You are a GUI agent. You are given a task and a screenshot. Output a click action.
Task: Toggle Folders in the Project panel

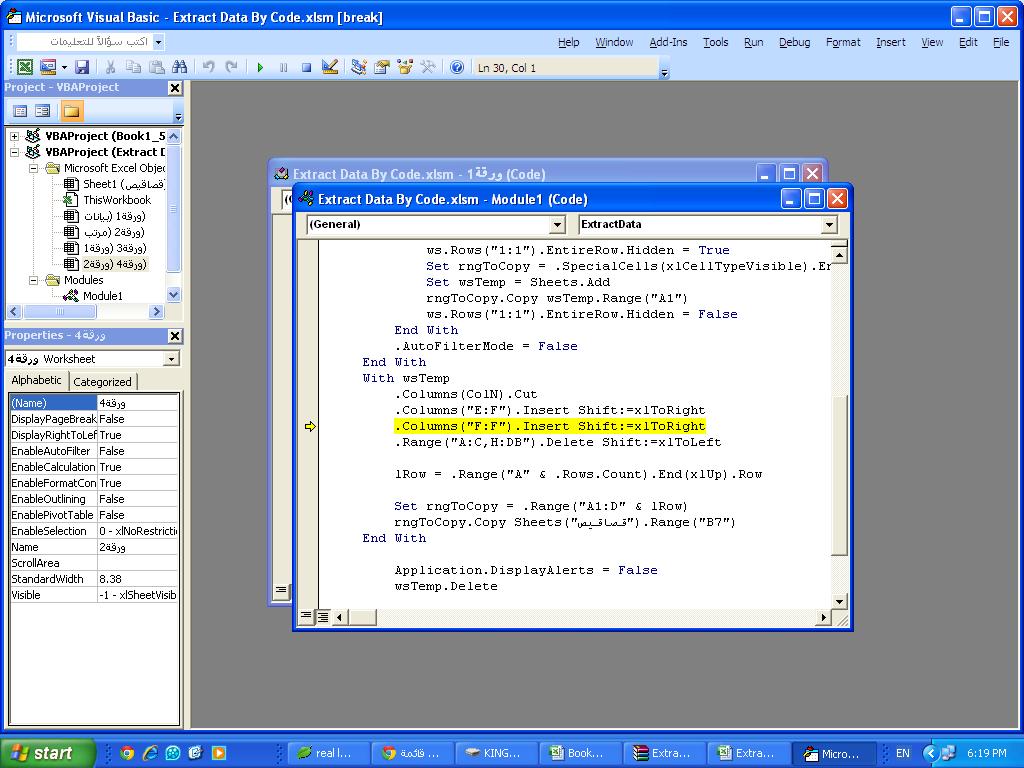click(71, 112)
